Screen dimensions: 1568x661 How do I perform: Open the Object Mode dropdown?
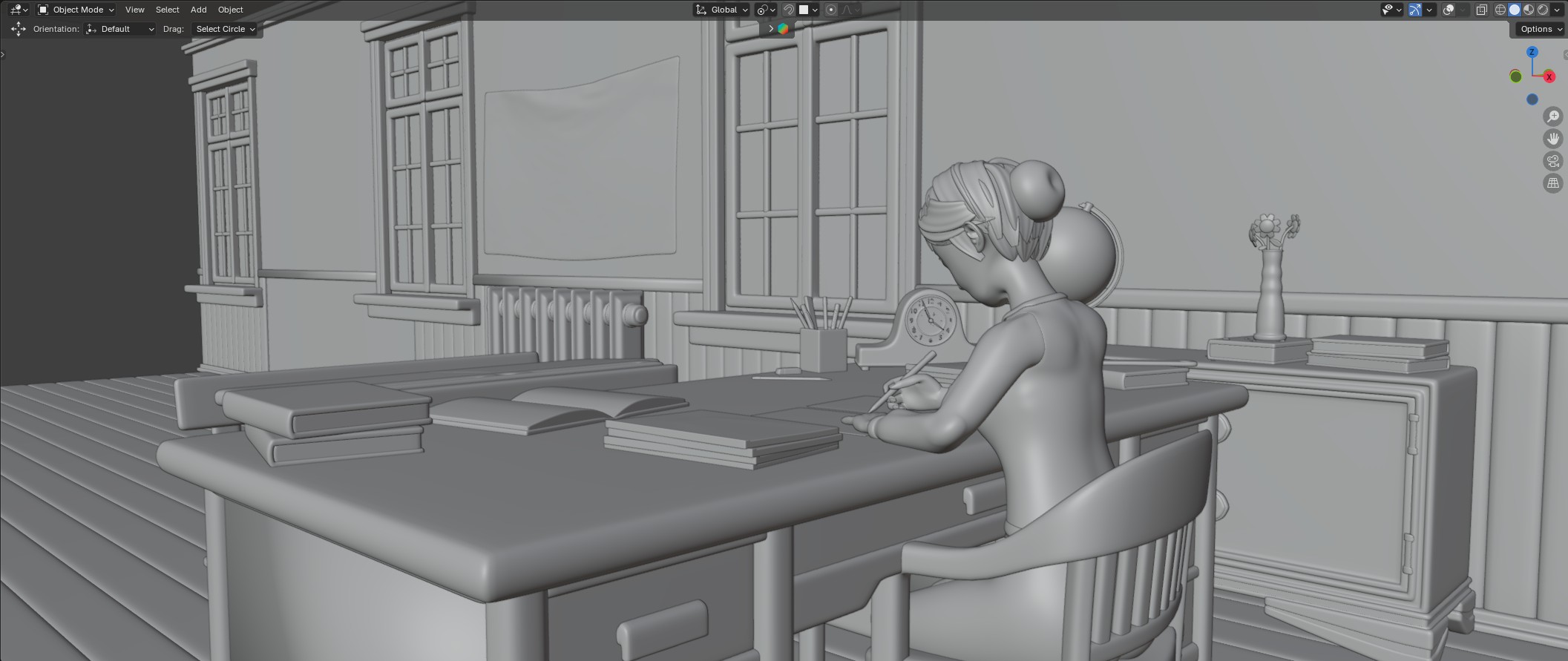coord(76,10)
